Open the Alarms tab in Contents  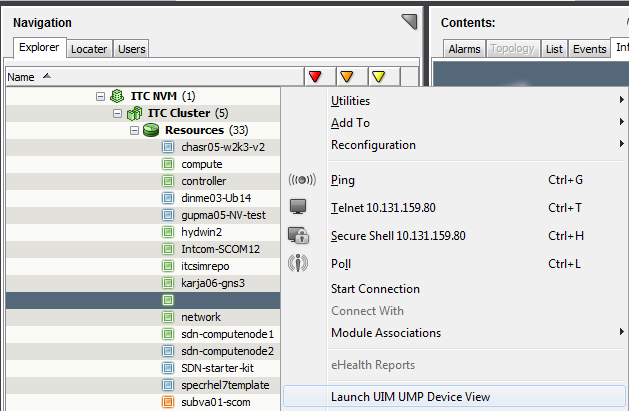464,49
